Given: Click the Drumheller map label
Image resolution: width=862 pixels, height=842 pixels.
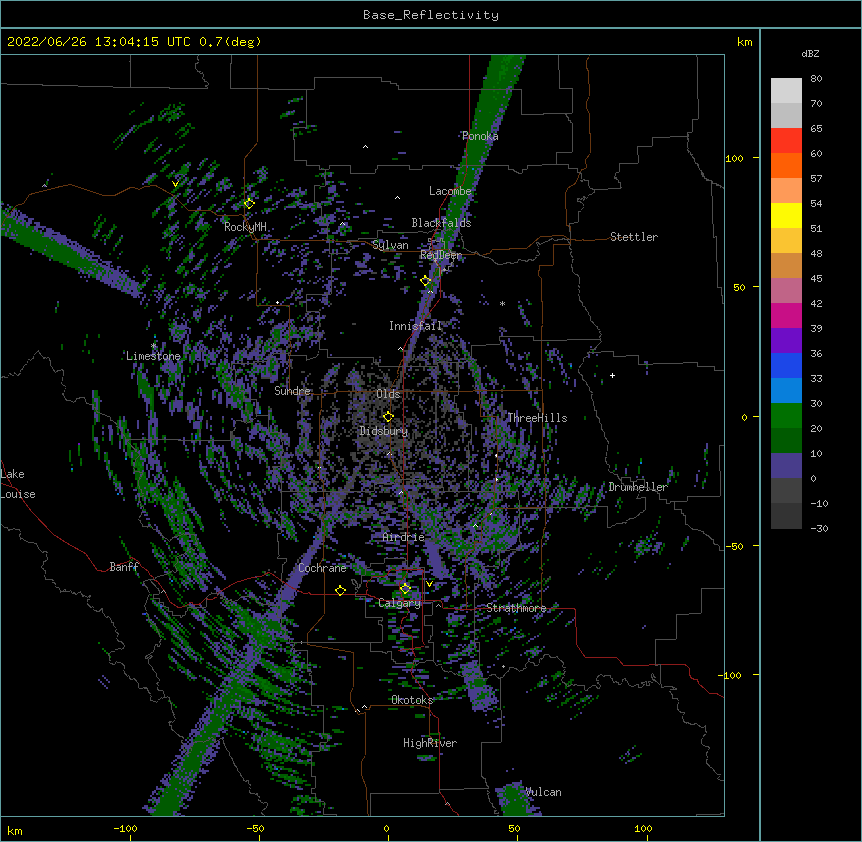Looking at the screenshot, I should [638, 487].
